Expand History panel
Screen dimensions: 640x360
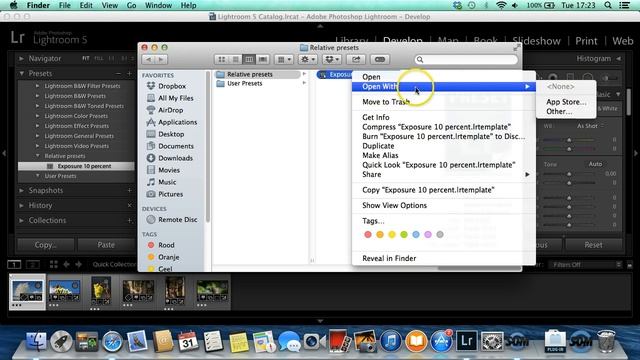click(21, 205)
